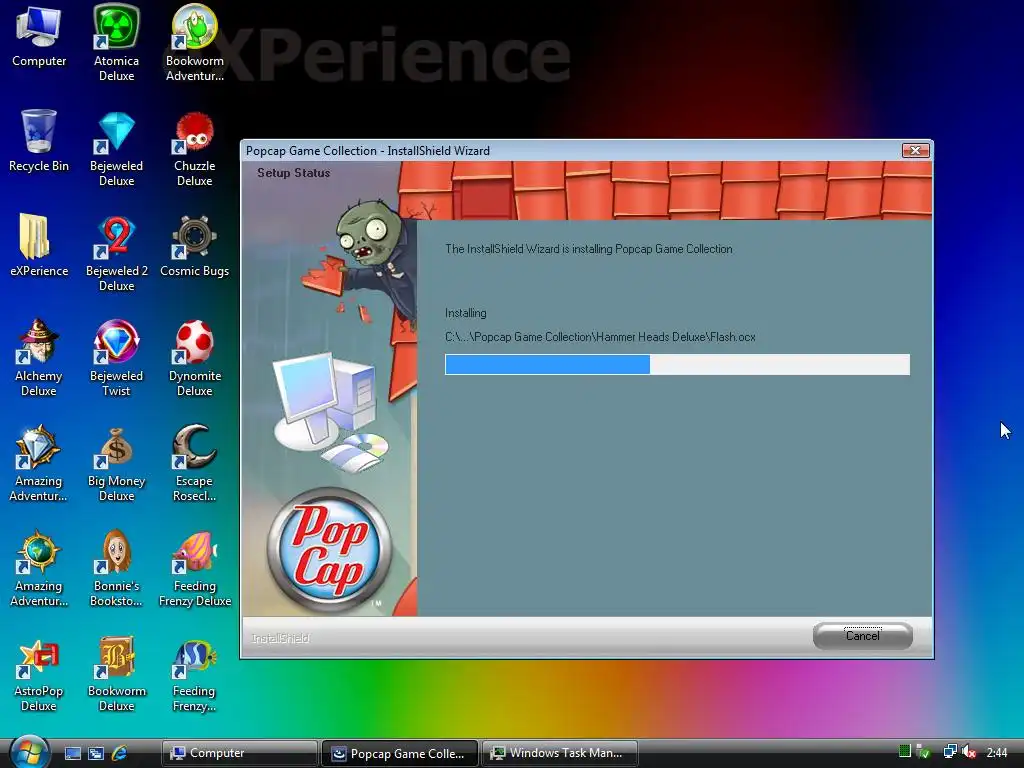Select Amazing Adventures icon with diamond star
Viewport: 1024px width, 768px height.
(x=39, y=463)
